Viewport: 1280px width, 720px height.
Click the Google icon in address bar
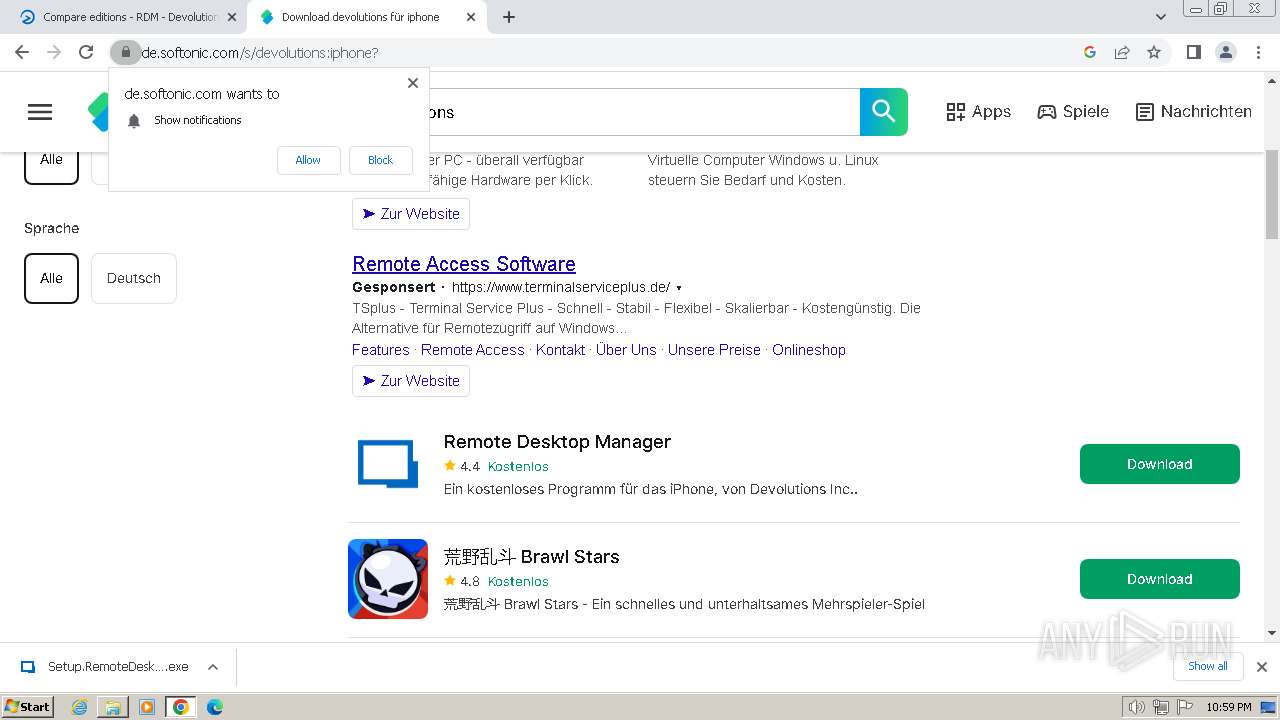(x=1090, y=52)
